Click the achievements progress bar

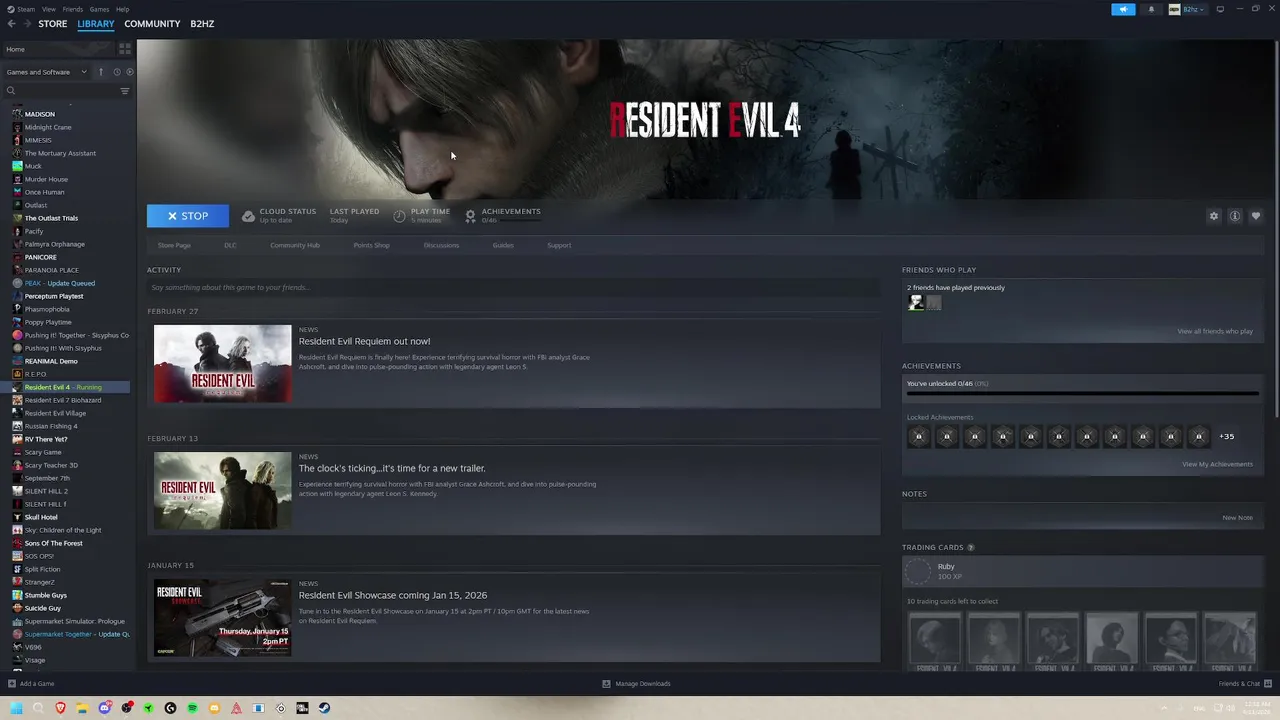click(1082, 393)
